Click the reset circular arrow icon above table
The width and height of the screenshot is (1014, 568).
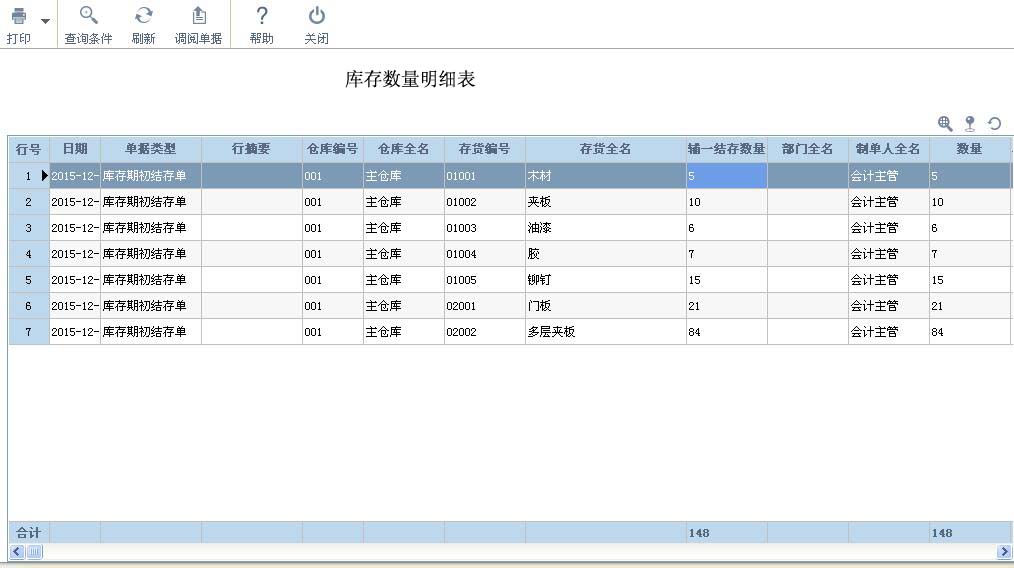coord(994,123)
